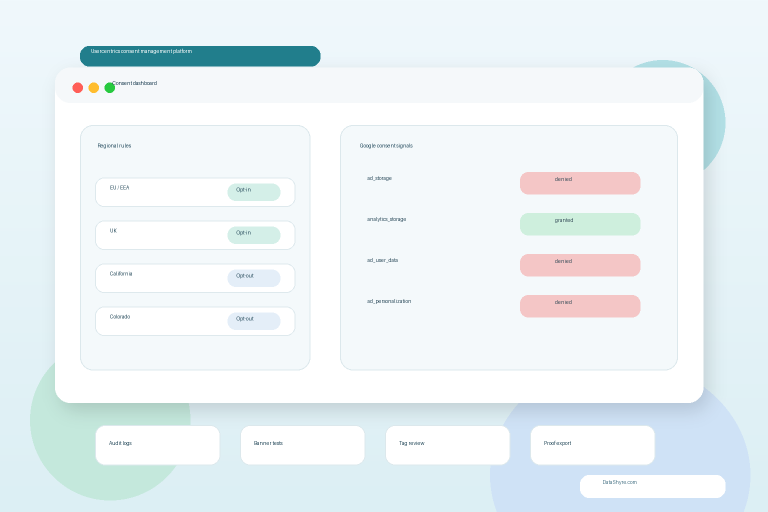768x512 pixels.
Task: Click the Usercentrics consent management platform banner
Action: [200, 56]
